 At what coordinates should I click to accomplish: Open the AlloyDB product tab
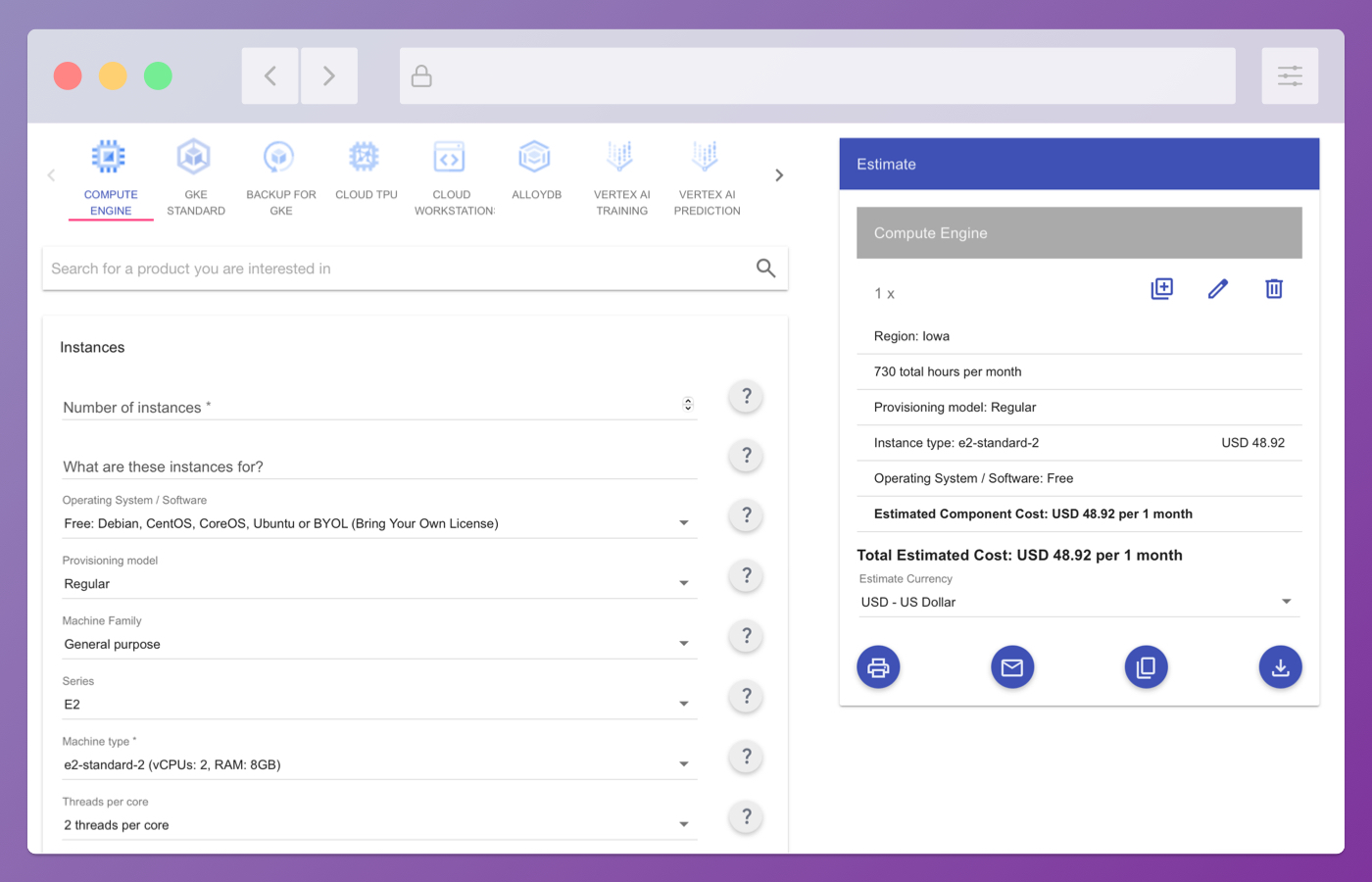click(x=537, y=178)
